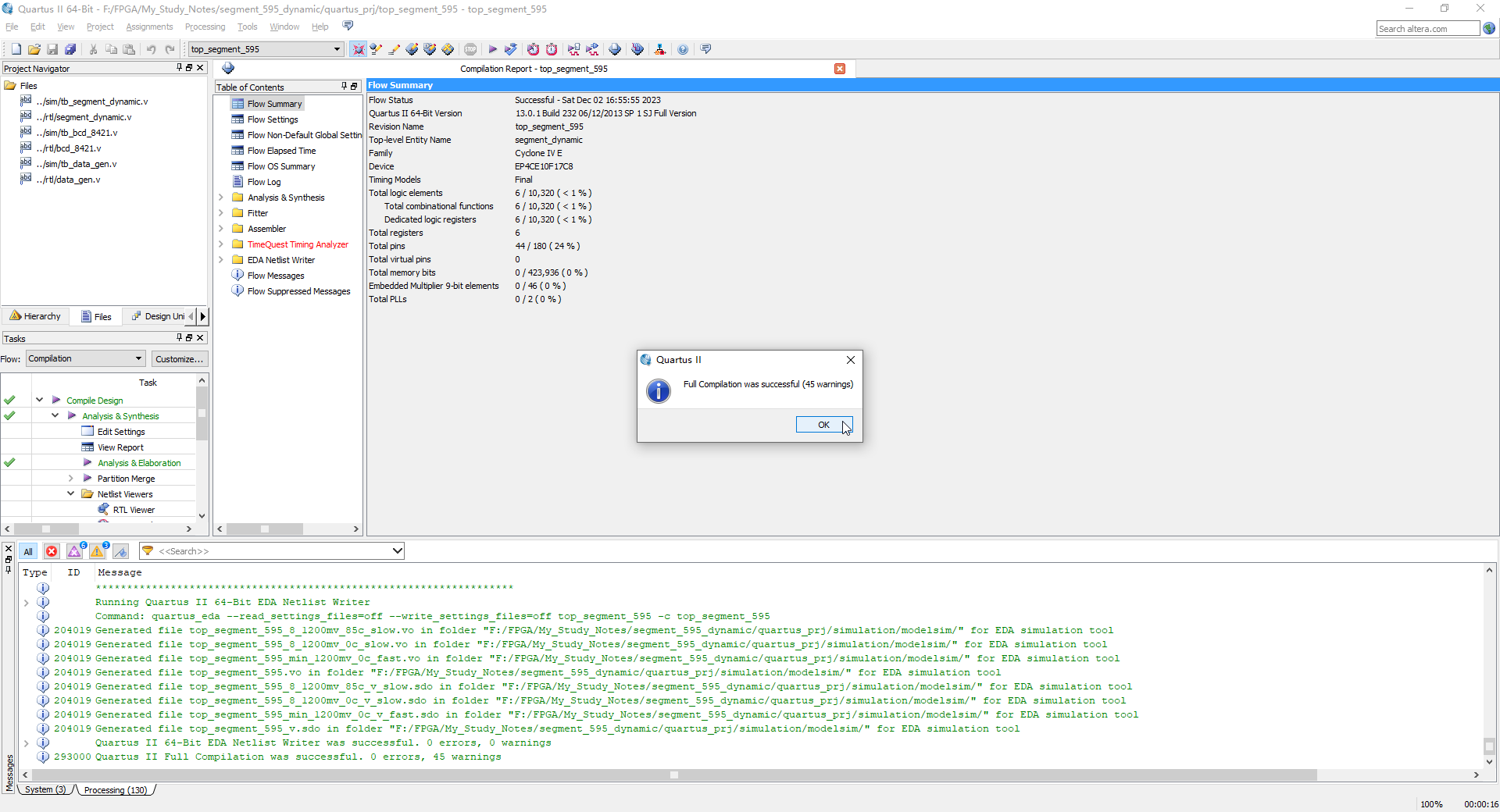The height and width of the screenshot is (812, 1500).
Task: Click the Open file toolbar icon
Action: 34,49
